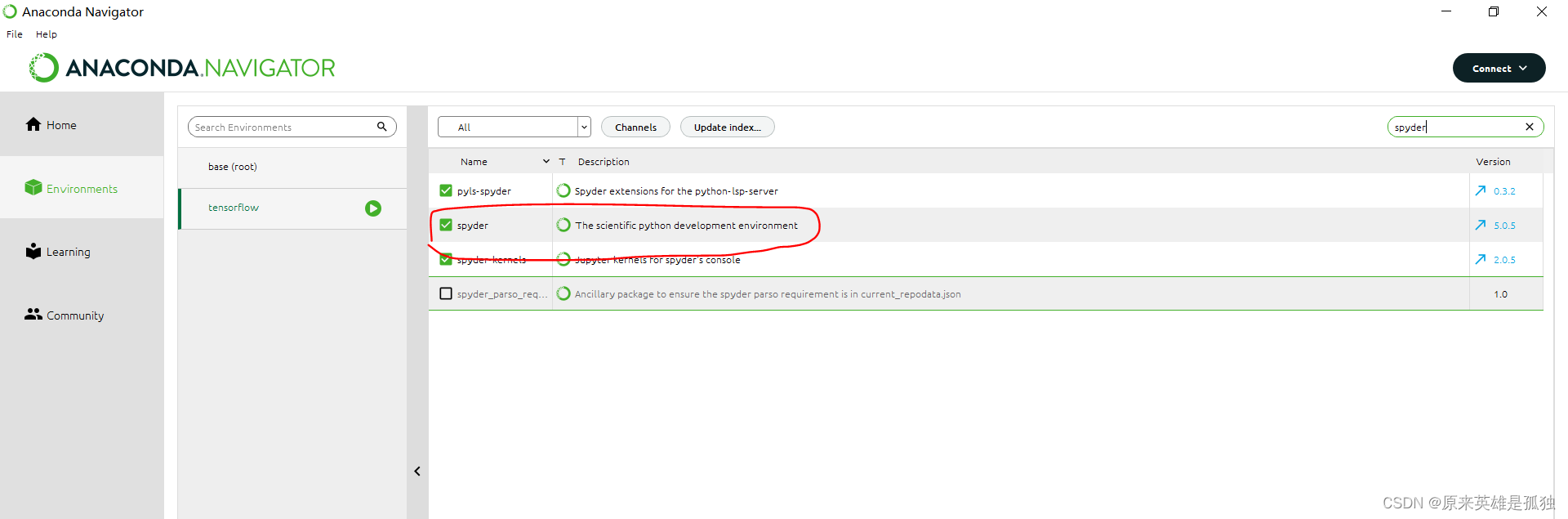Select the Environments sidebar tab
1568x519 pixels.
[82, 188]
